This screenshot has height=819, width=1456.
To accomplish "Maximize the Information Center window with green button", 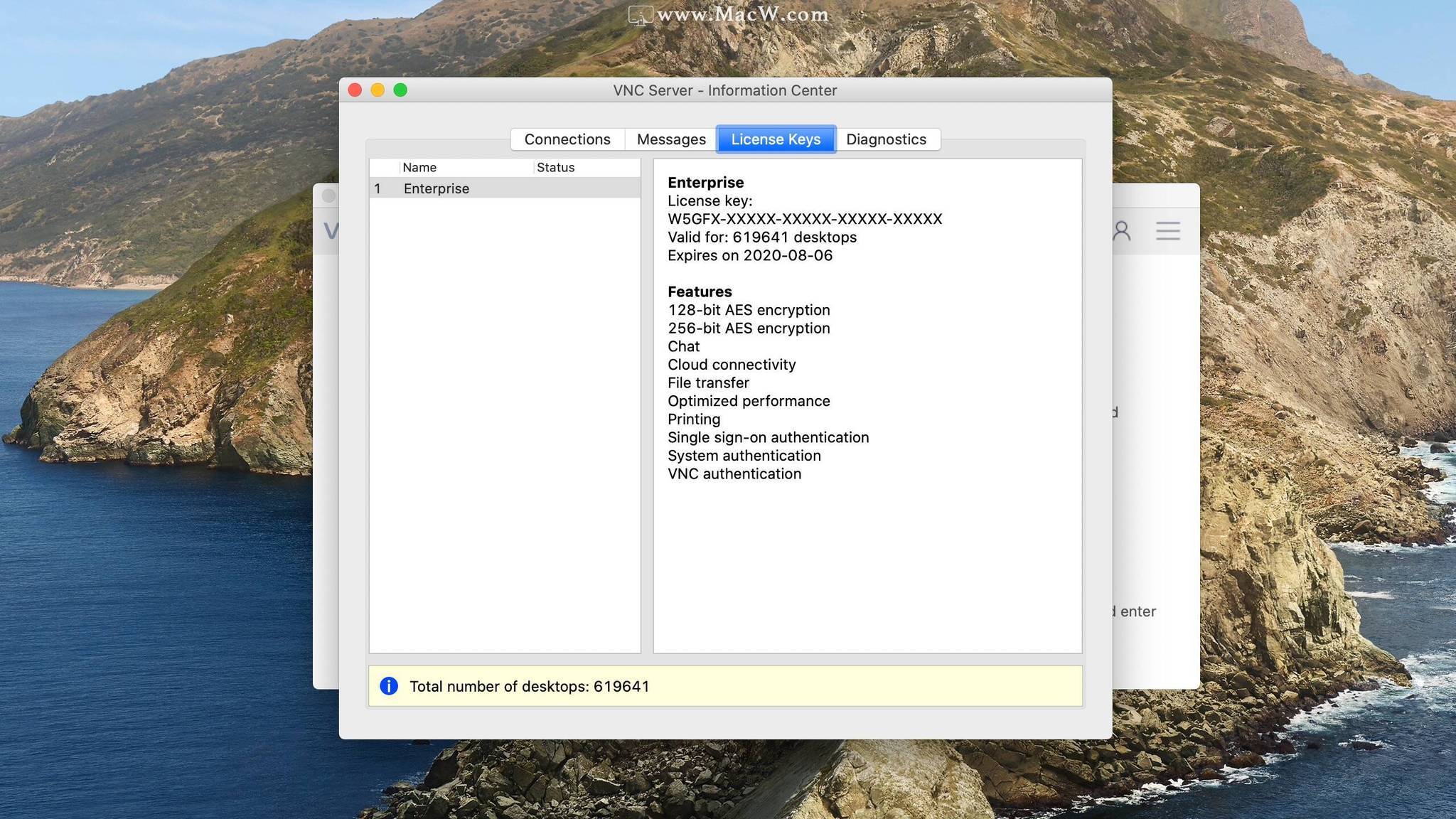I will point(401,90).
